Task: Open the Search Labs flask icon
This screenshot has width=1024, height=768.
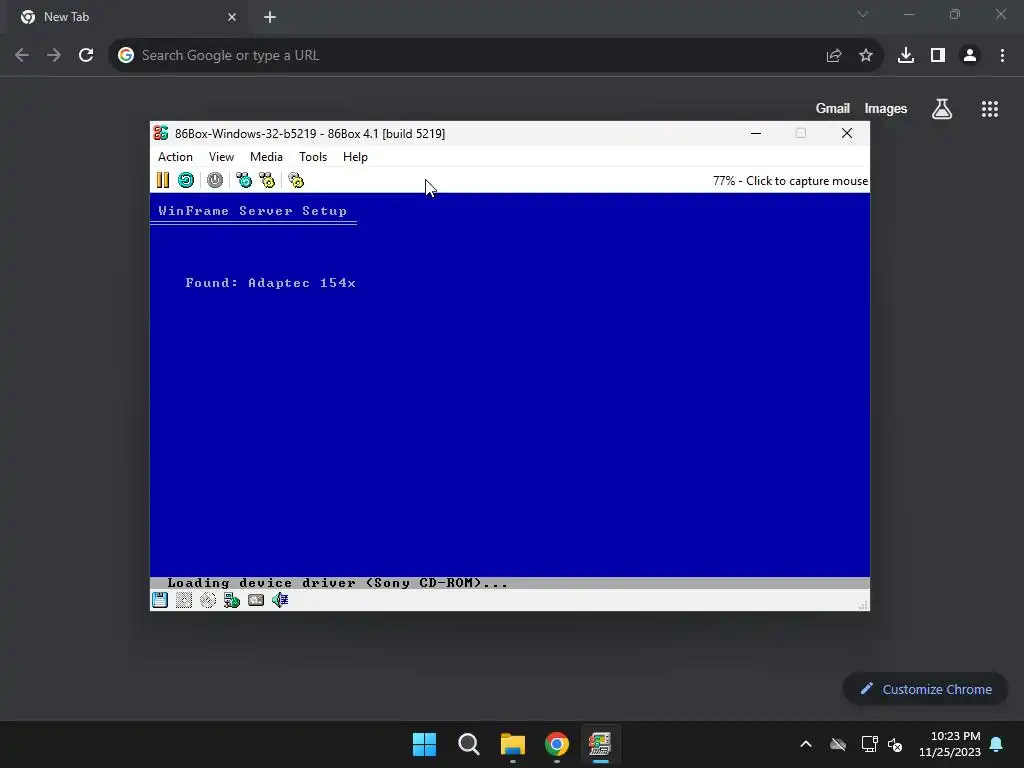Action: (942, 109)
